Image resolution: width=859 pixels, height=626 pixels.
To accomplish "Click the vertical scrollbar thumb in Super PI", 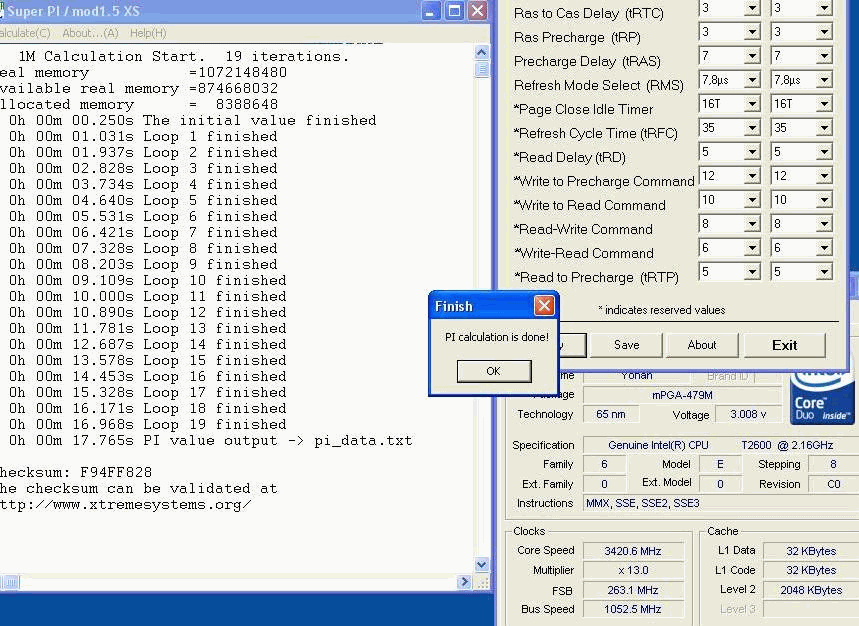I will coord(482,69).
